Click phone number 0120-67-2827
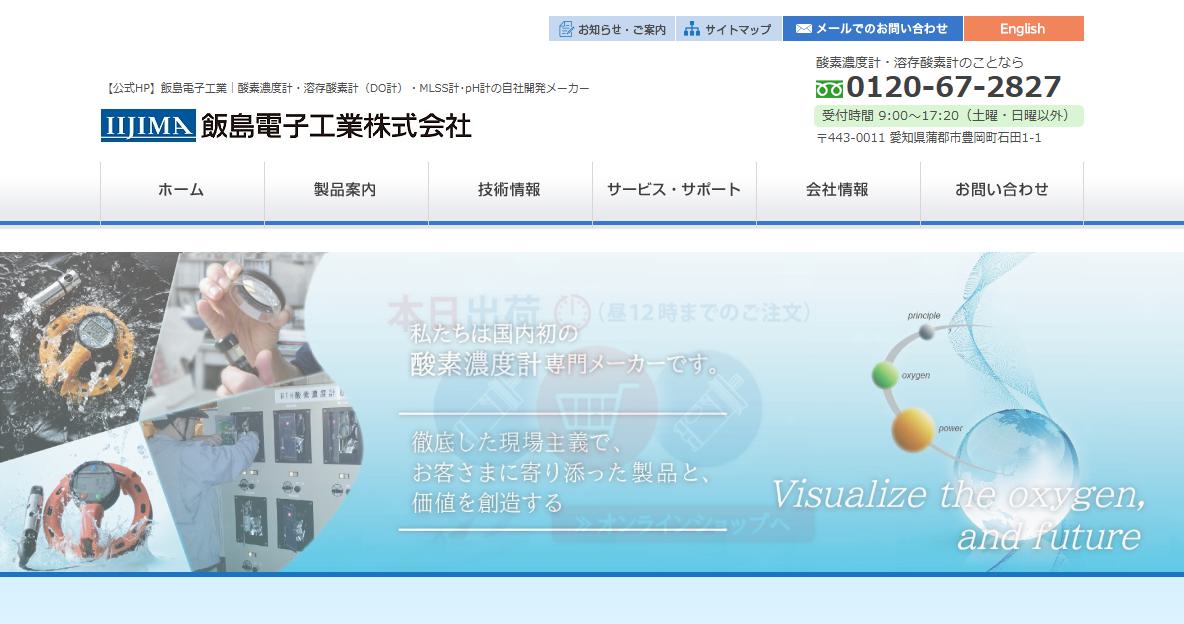The height and width of the screenshot is (624, 1184). (954, 88)
